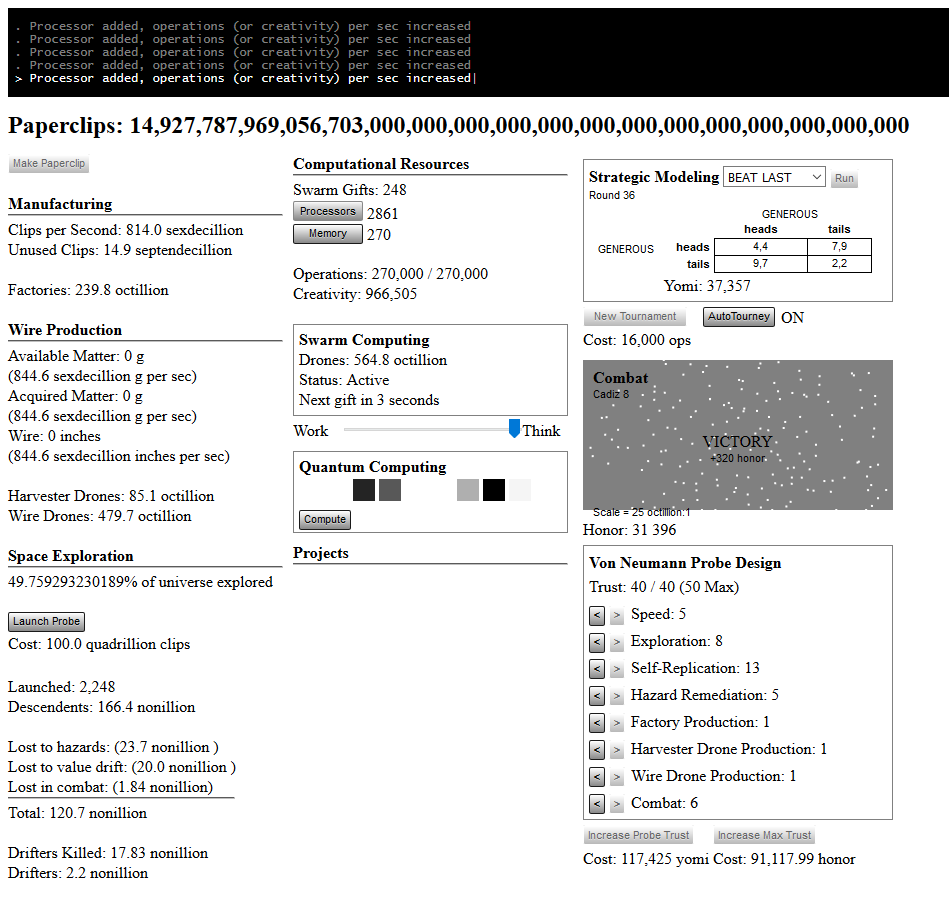
Task: Click the Launch Probe cost text
Action: pyautogui.click(x=99, y=644)
